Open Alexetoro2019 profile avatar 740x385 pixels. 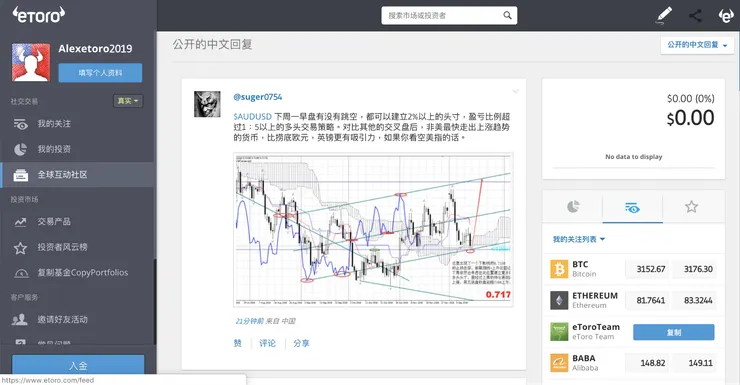point(31,62)
